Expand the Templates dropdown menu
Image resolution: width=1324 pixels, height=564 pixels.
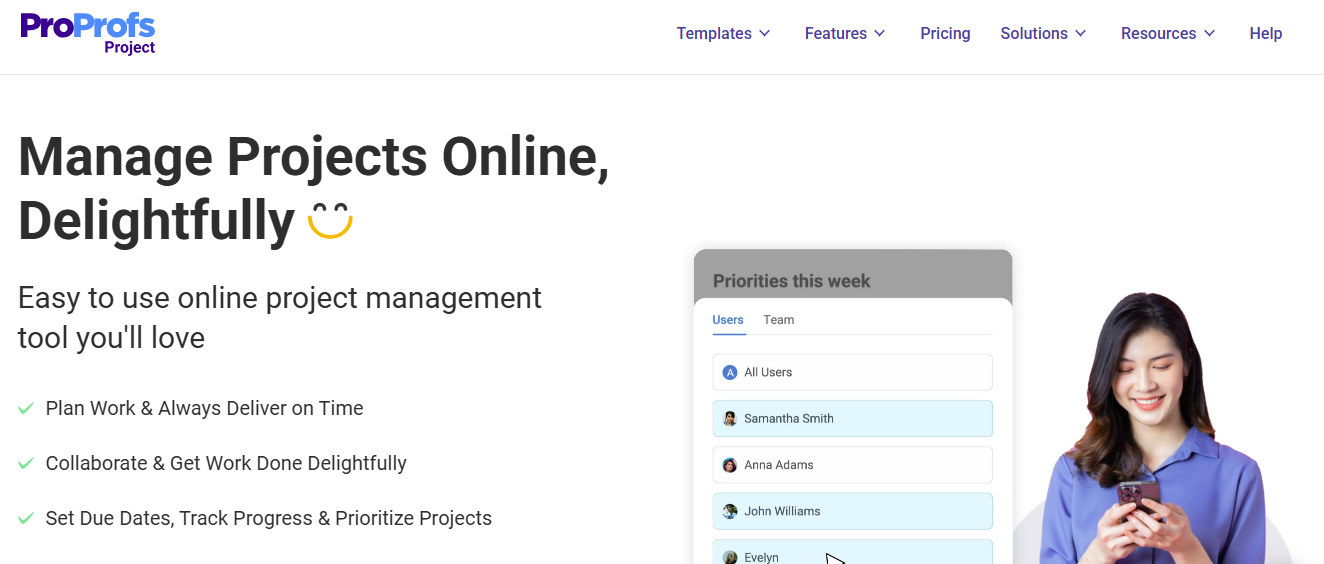723,33
